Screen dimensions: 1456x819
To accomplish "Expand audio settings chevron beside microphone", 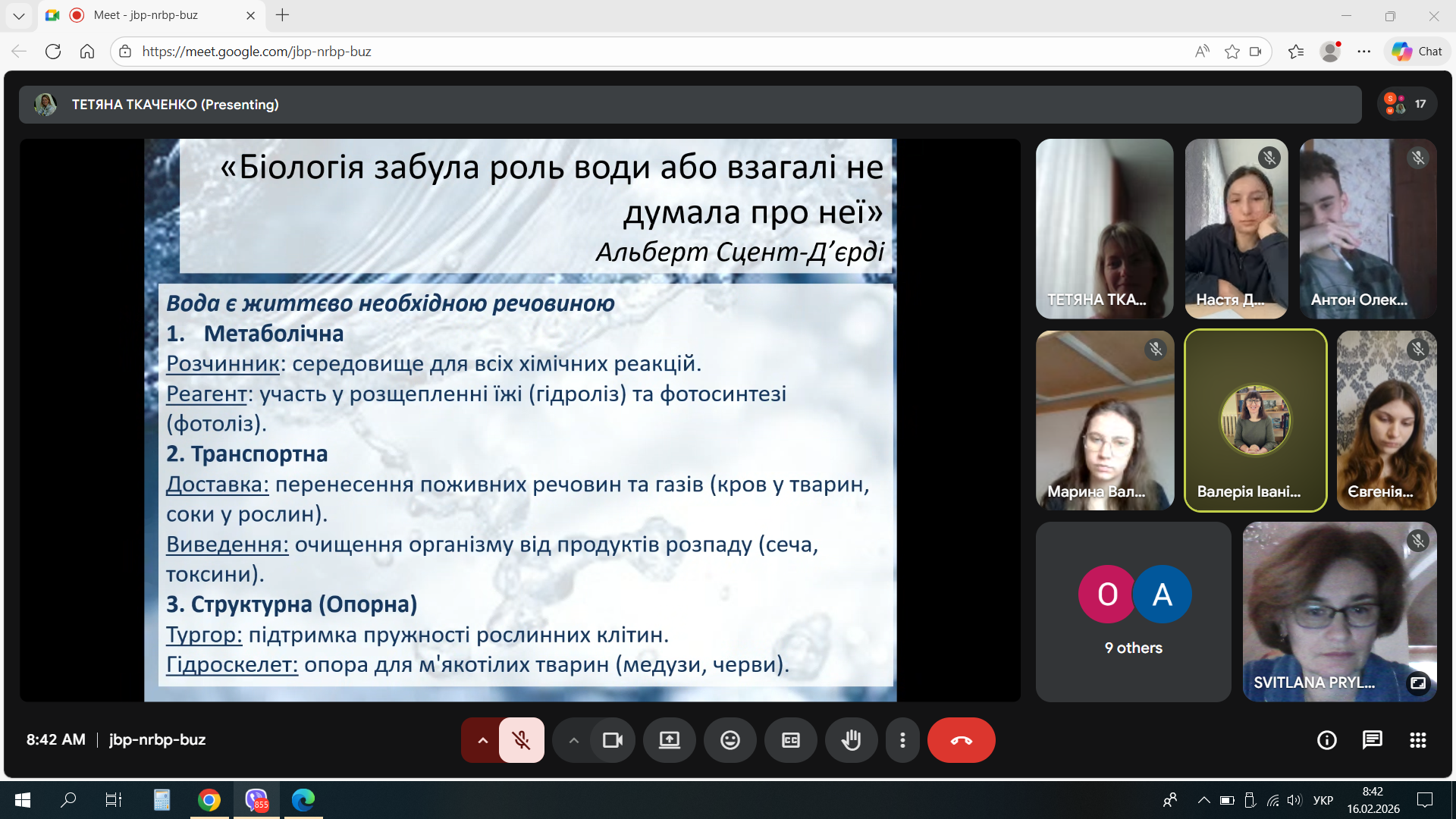I will [x=482, y=740].
